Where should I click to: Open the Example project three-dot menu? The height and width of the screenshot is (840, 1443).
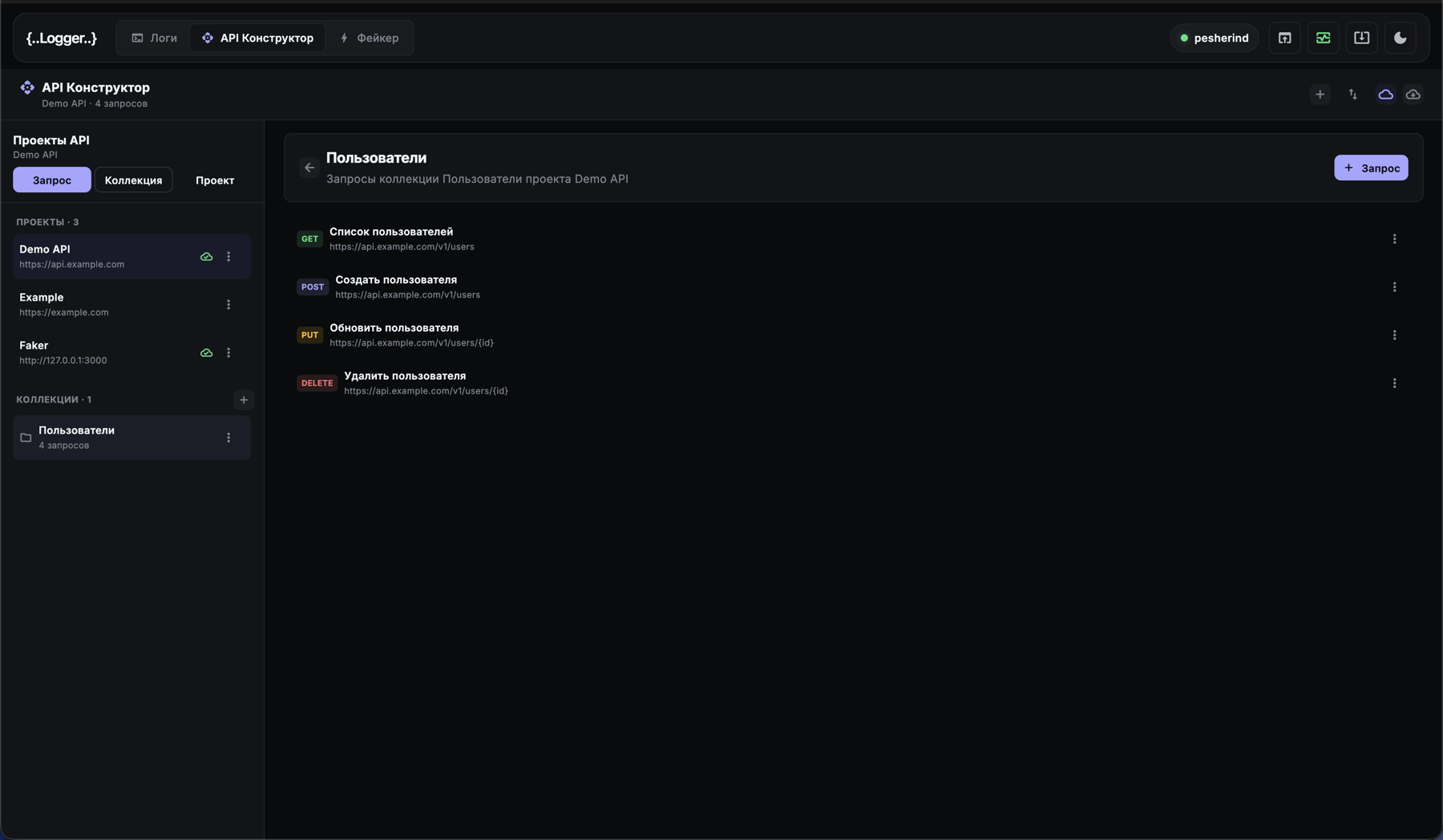(228, 305)
